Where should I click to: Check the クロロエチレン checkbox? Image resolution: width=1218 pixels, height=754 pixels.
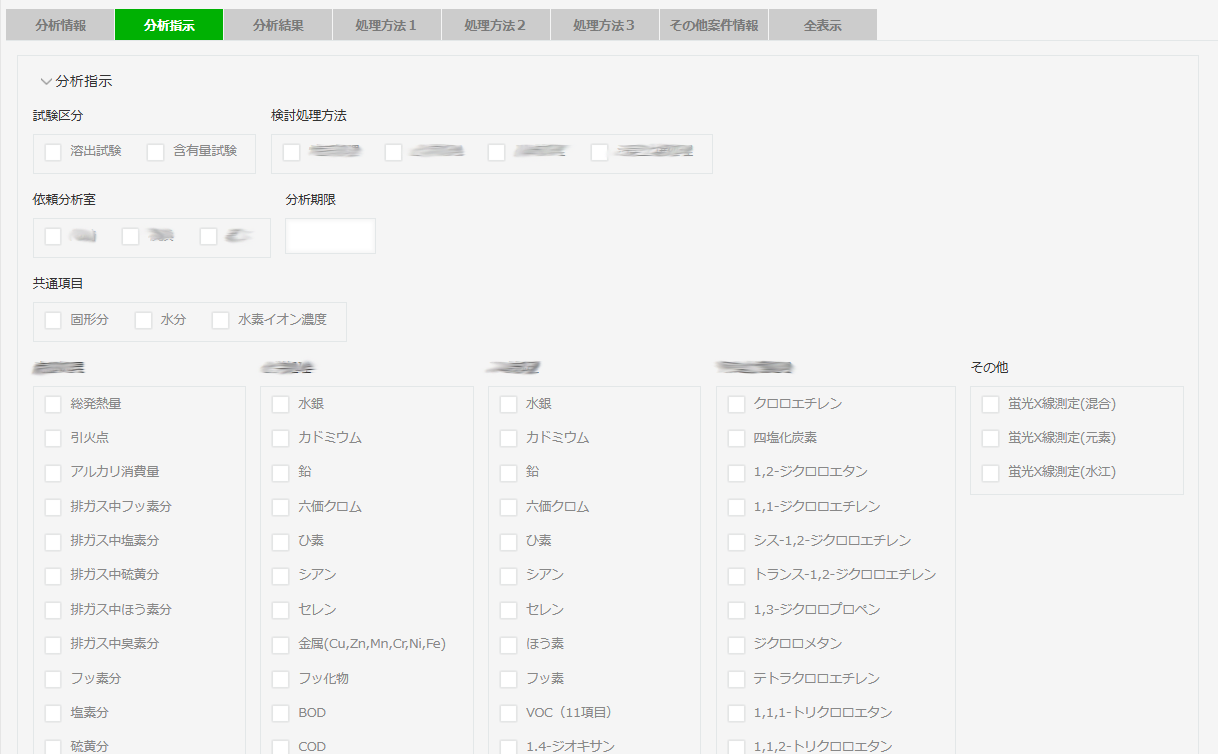click(736, 404)
